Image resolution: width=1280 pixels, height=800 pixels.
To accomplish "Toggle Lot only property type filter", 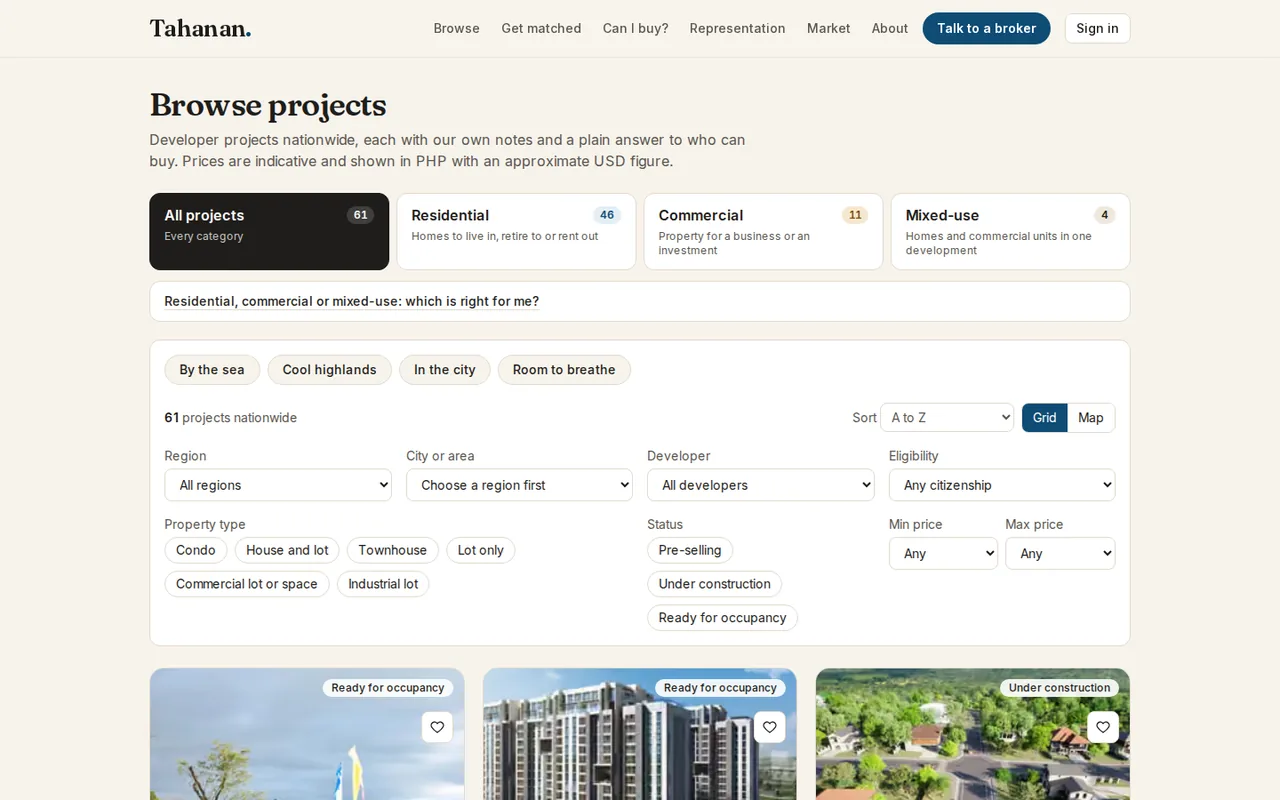I will tap(481, 550).
